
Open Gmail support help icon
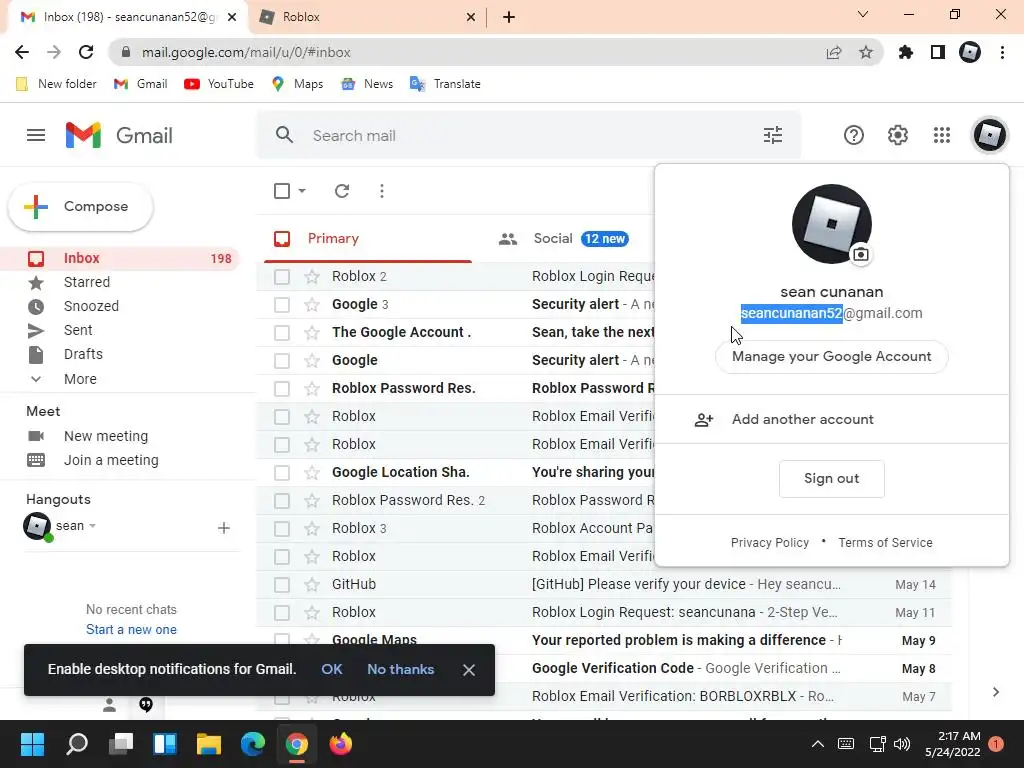[x=854, y=135]
